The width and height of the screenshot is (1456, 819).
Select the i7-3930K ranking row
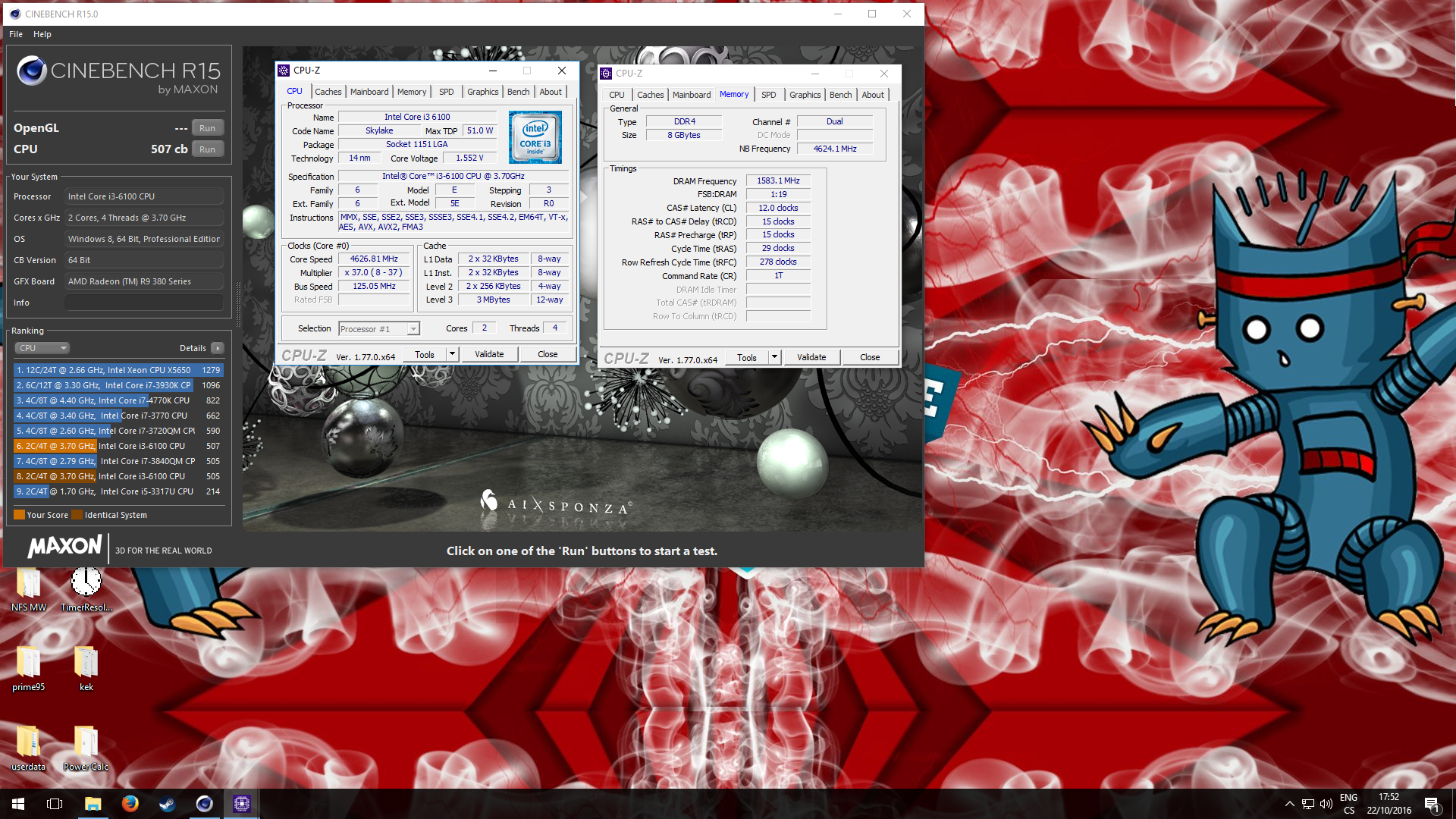click(118, 385)
